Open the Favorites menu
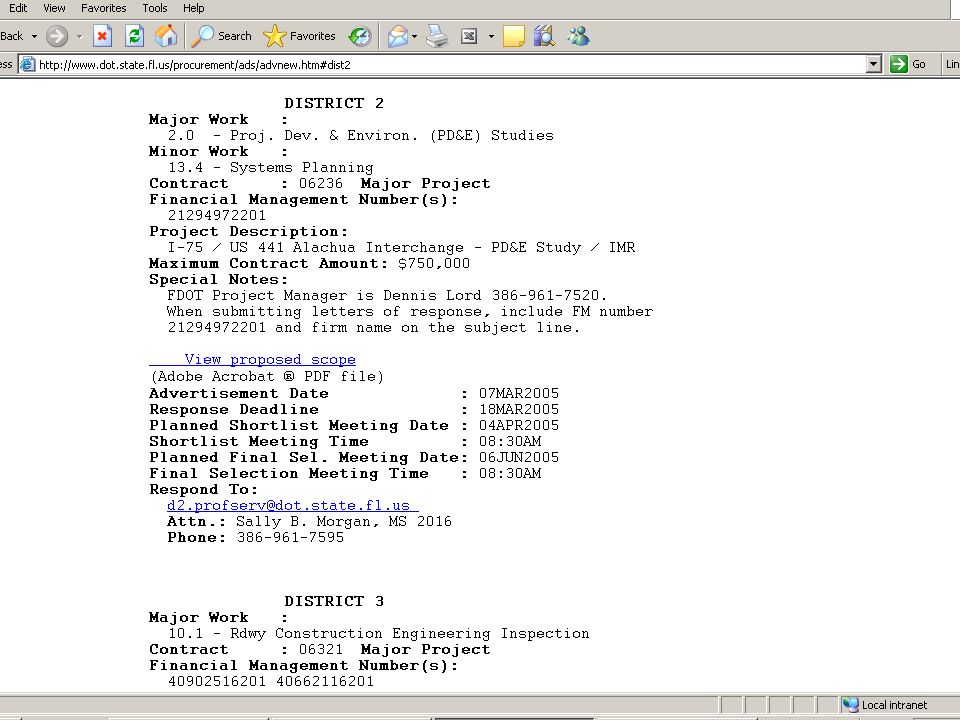The width and height of the screenshot is (960, 720). click(103, 8)
